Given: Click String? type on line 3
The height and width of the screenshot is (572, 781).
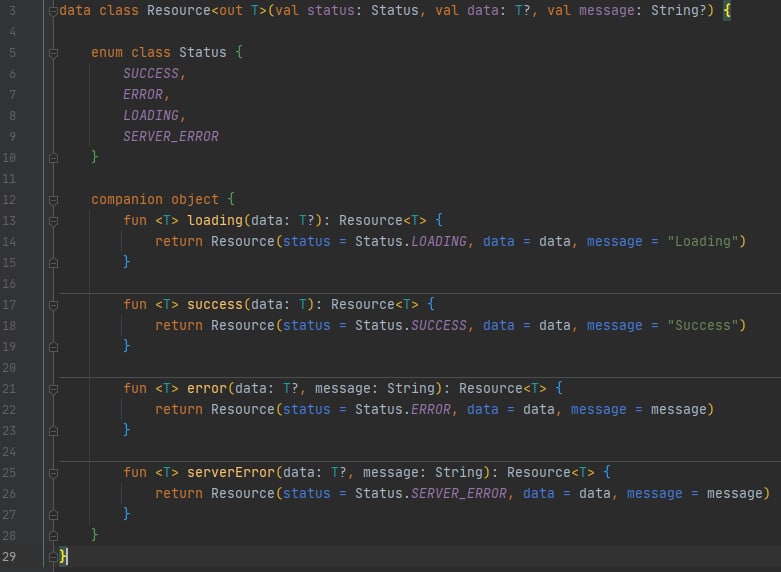Looking at the screenshot, I should click(x=678, y=10).
